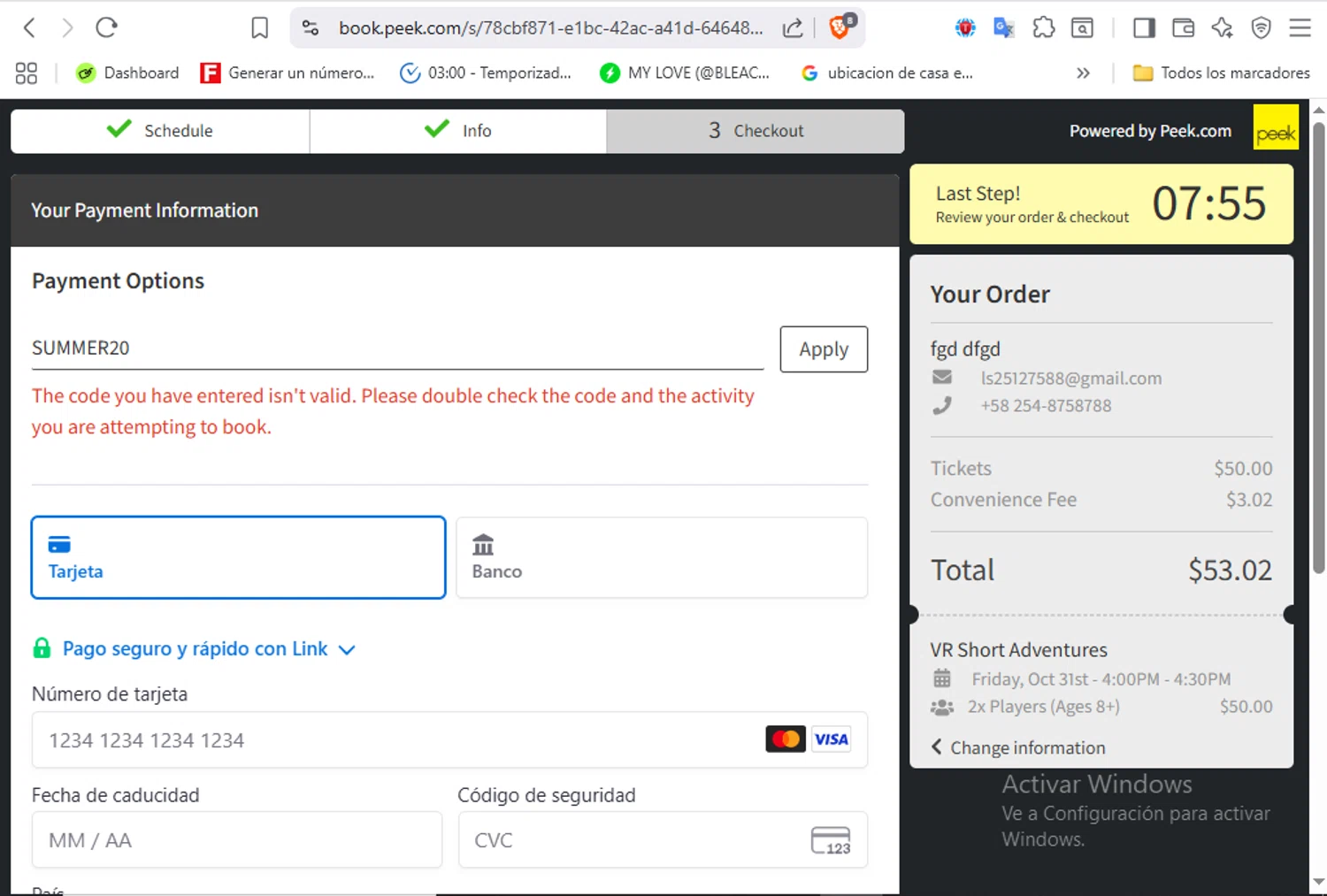The width and height of the screenshot is (1327, 896).
Task: Select the Tarjeta payment method
Action: 238,558
